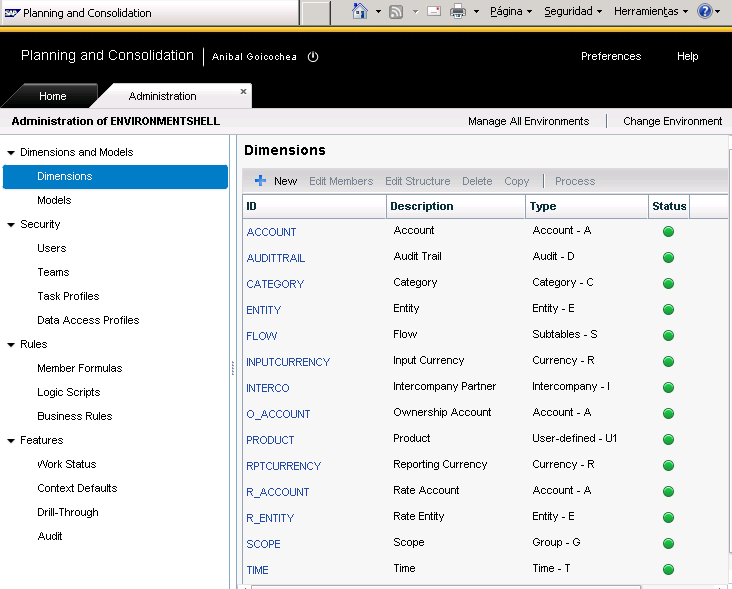Click Manage All Environments
732x589 pixels.
tap(528, 121)
